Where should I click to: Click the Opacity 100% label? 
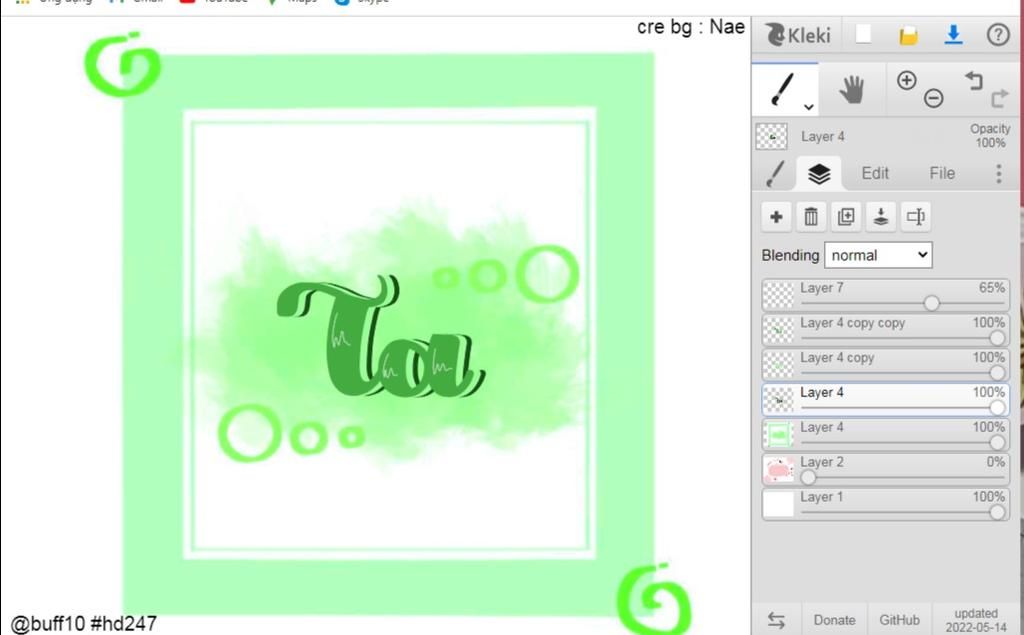point(990,136)
